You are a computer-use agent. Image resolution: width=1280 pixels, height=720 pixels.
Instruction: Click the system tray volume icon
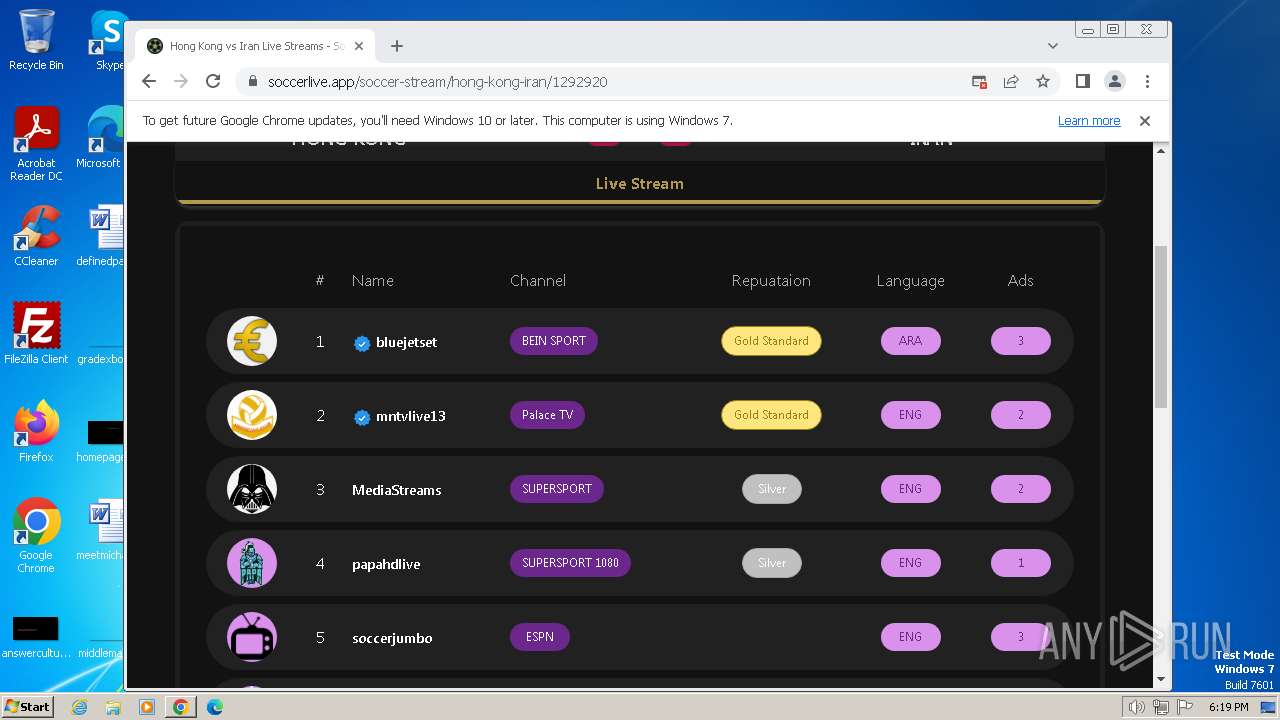[1137, 707]
